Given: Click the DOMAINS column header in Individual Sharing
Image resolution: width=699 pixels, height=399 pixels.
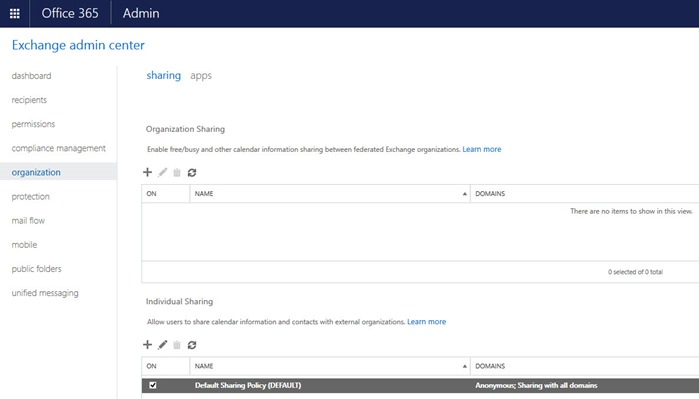Looking at the screenshot, I should [490, 366].
